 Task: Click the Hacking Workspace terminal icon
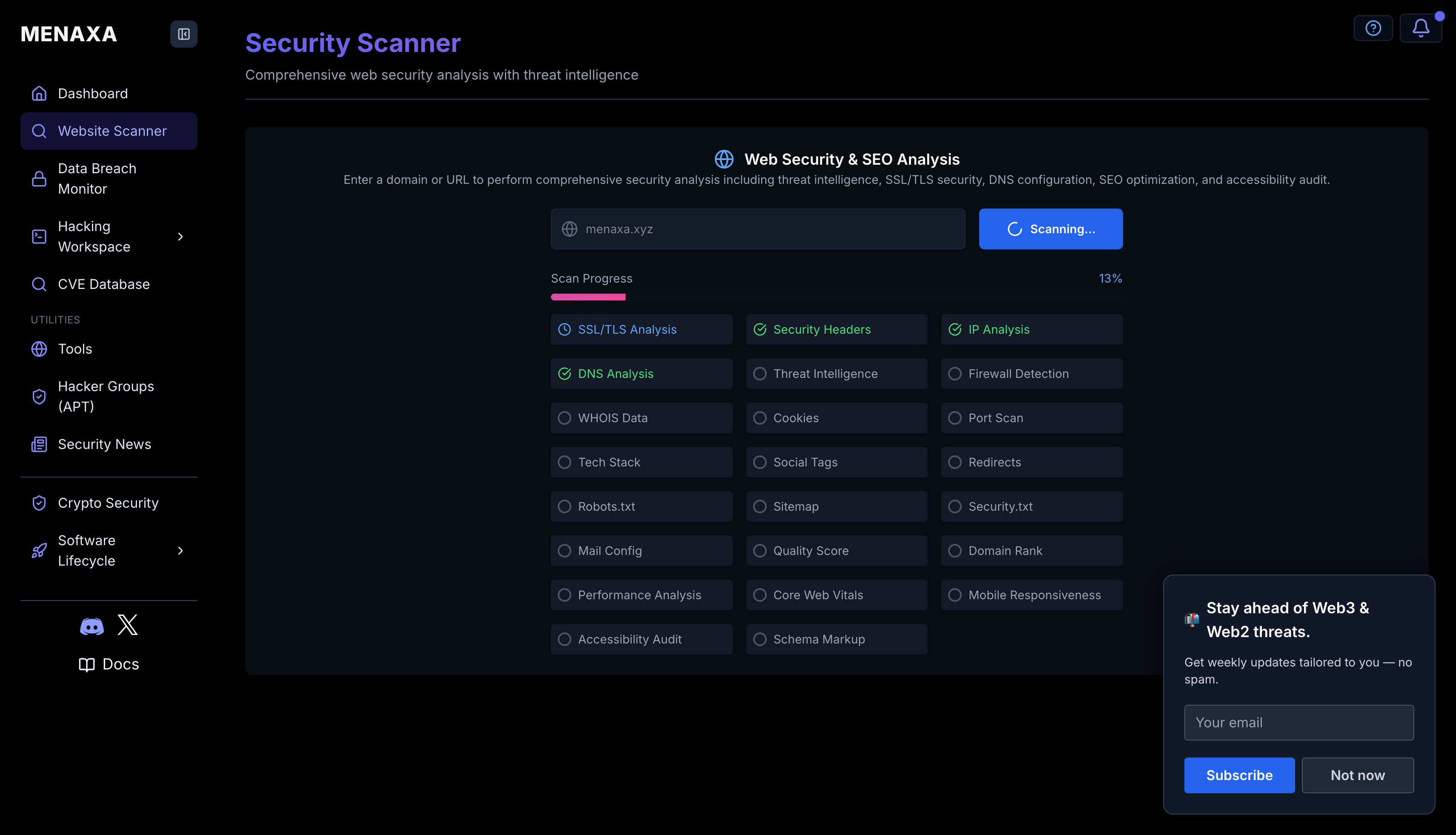[x=39, y=236]
